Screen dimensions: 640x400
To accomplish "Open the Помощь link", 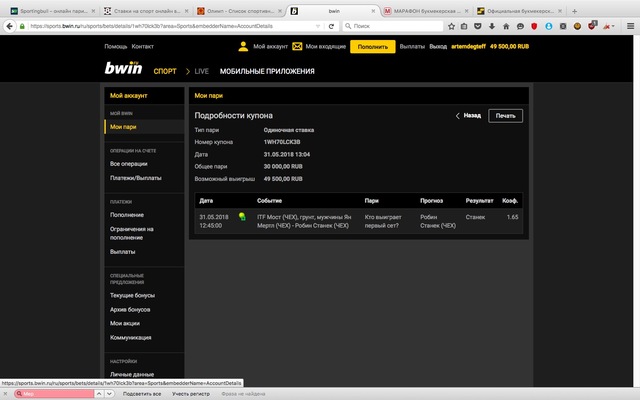I will (116, 47).
